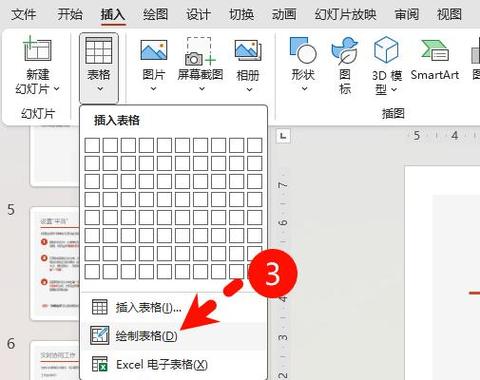Expand the 屏幕截图 dropdown arrow
Screen dimensions: 480x380
tap(202, 89)
